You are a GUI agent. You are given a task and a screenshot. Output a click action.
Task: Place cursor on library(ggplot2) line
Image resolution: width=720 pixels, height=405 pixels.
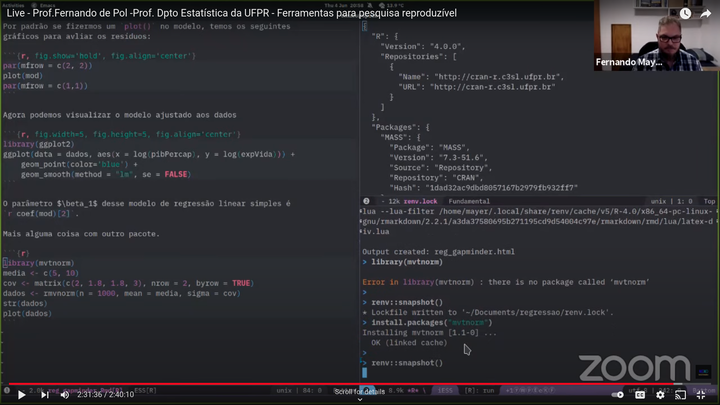tap(39, 144)
